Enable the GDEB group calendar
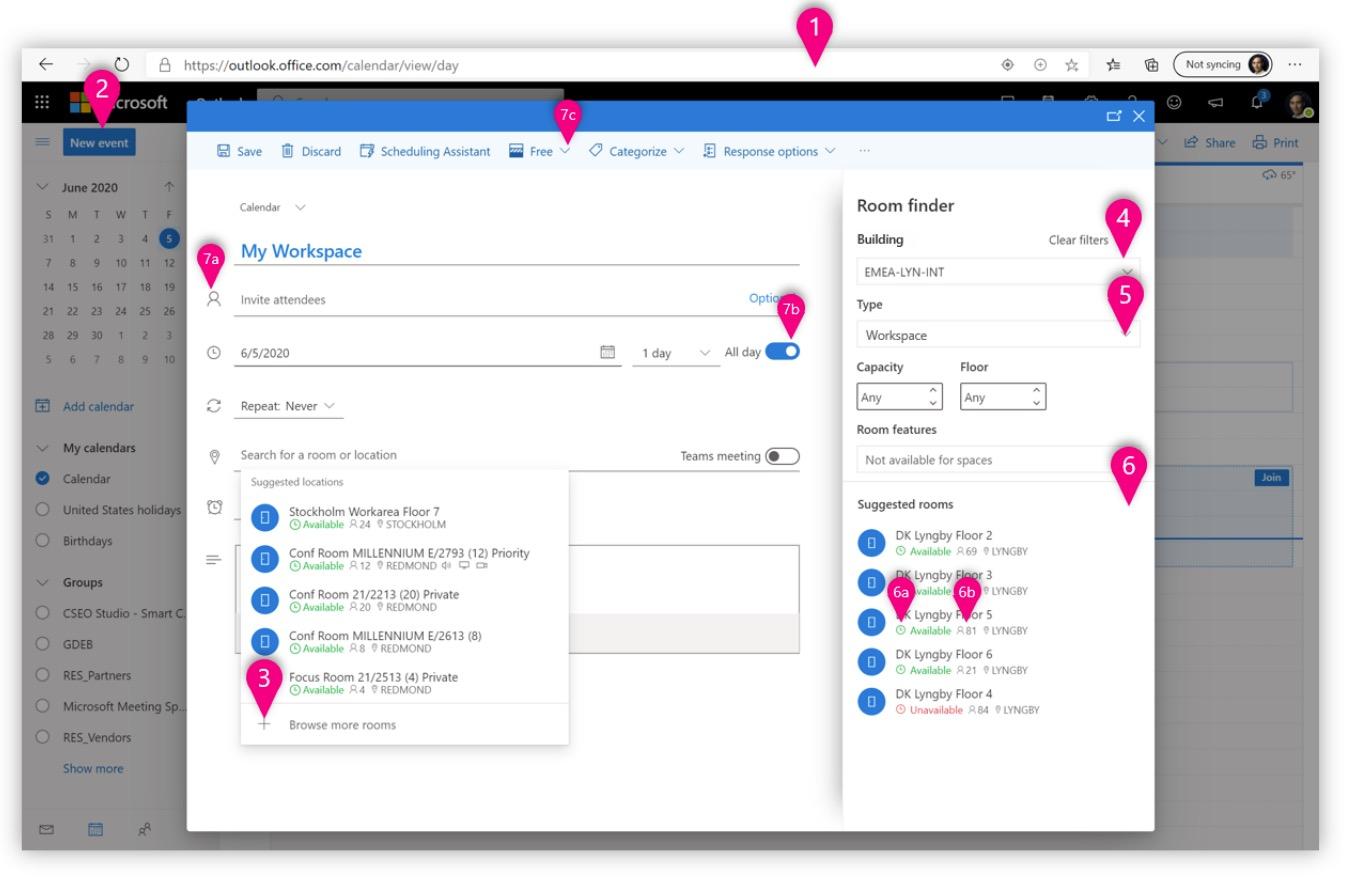This screenshot has height=879, width=1350. click(x=42, y=644)
